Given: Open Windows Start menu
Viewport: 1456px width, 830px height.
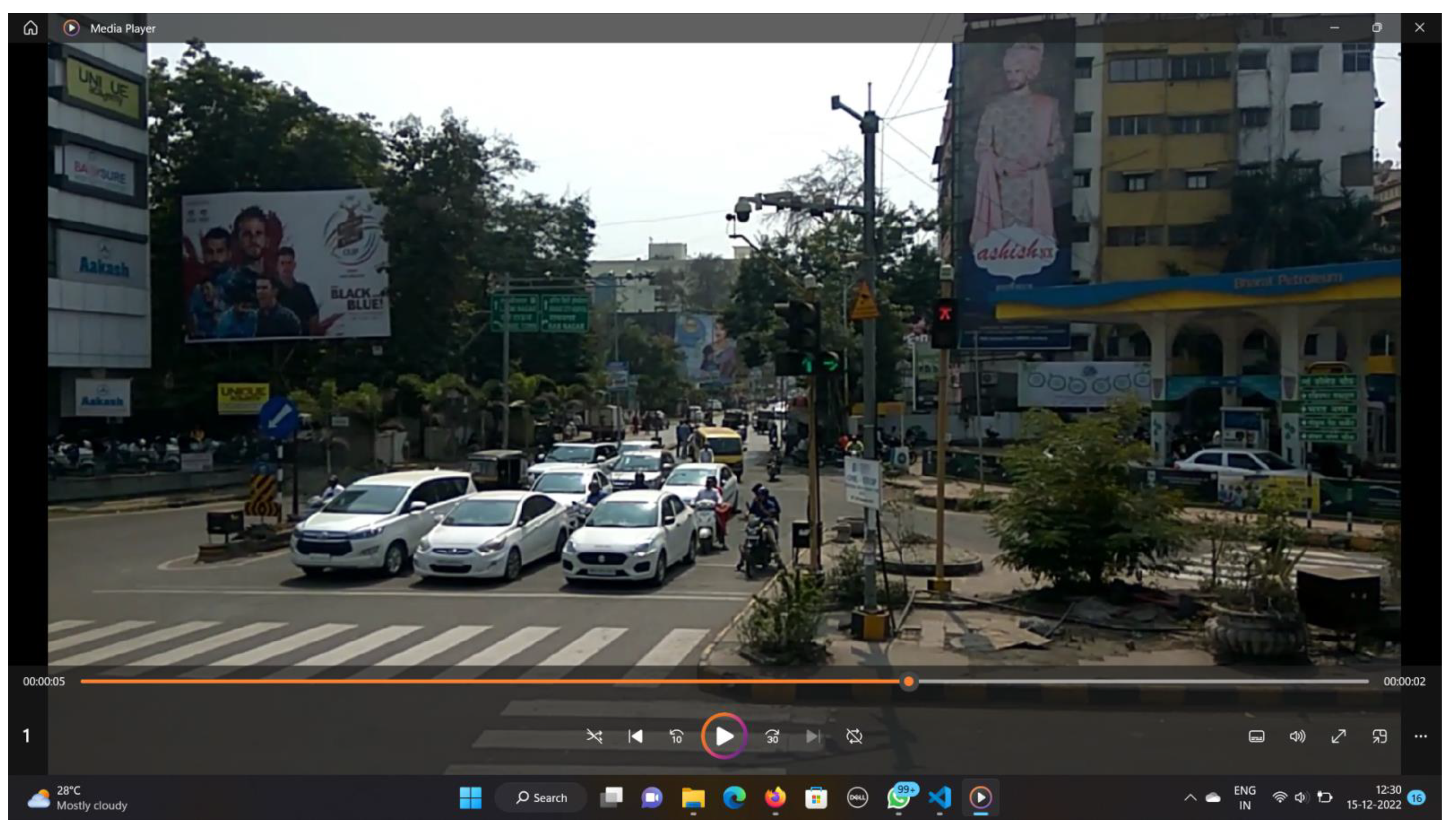Looking at the screenshot, I should tap(471, 797).
